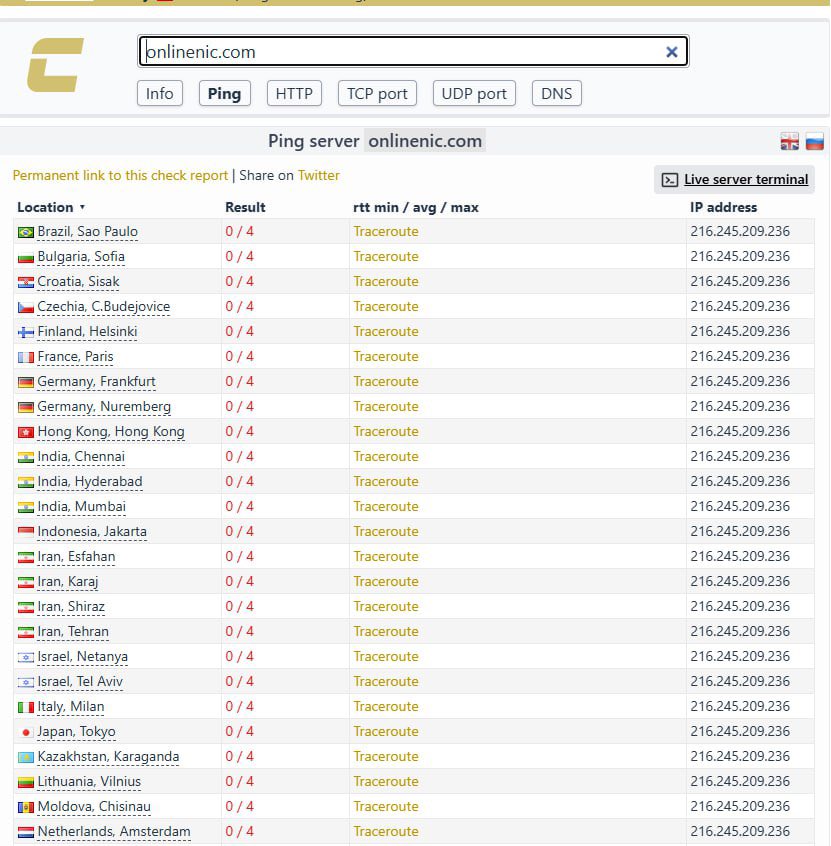Click the Lithuania, Vilnius location name
Viewport: 831px width, 846px height.
[89, 782]
